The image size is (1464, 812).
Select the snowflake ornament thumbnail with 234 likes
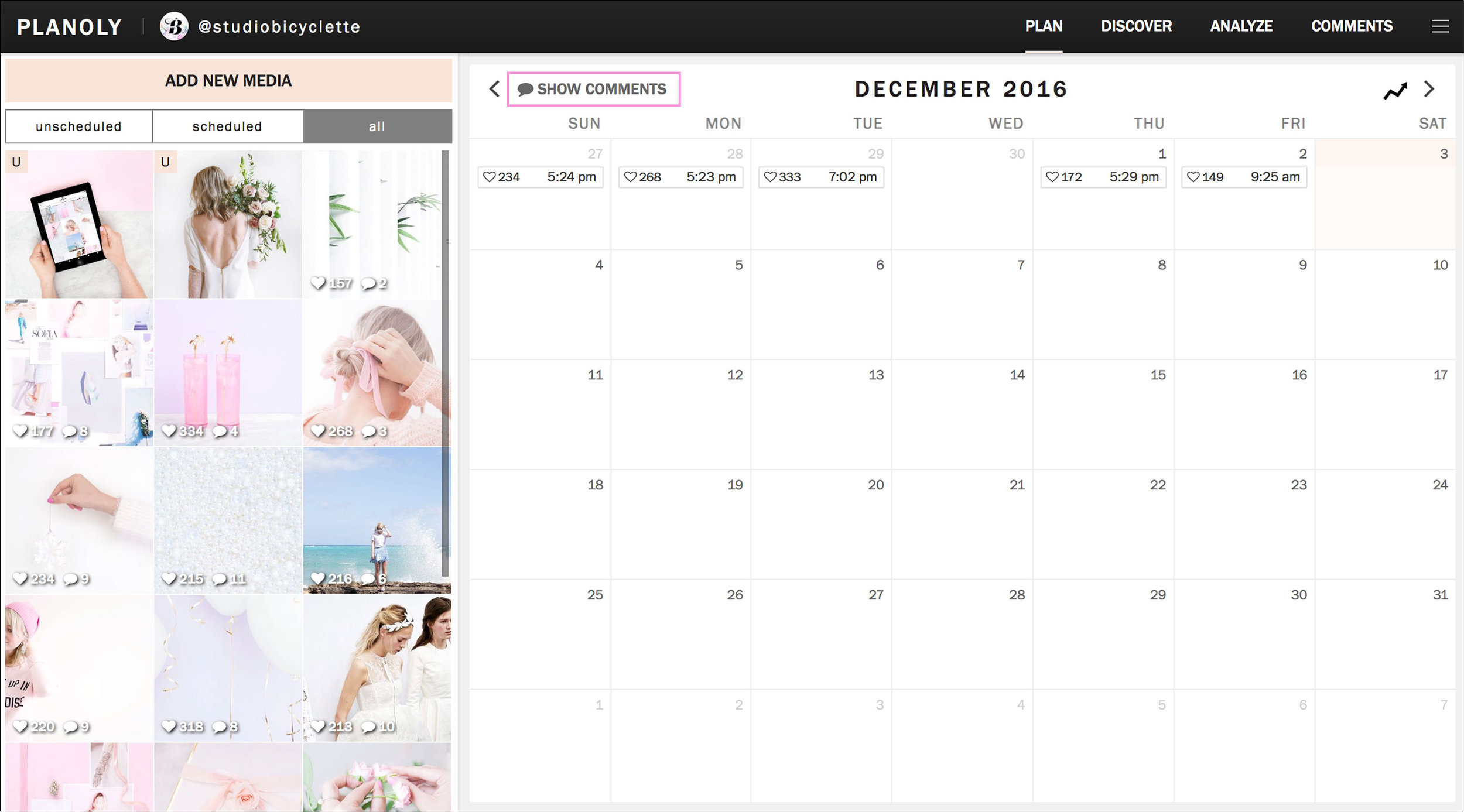(x=79, y=521)
